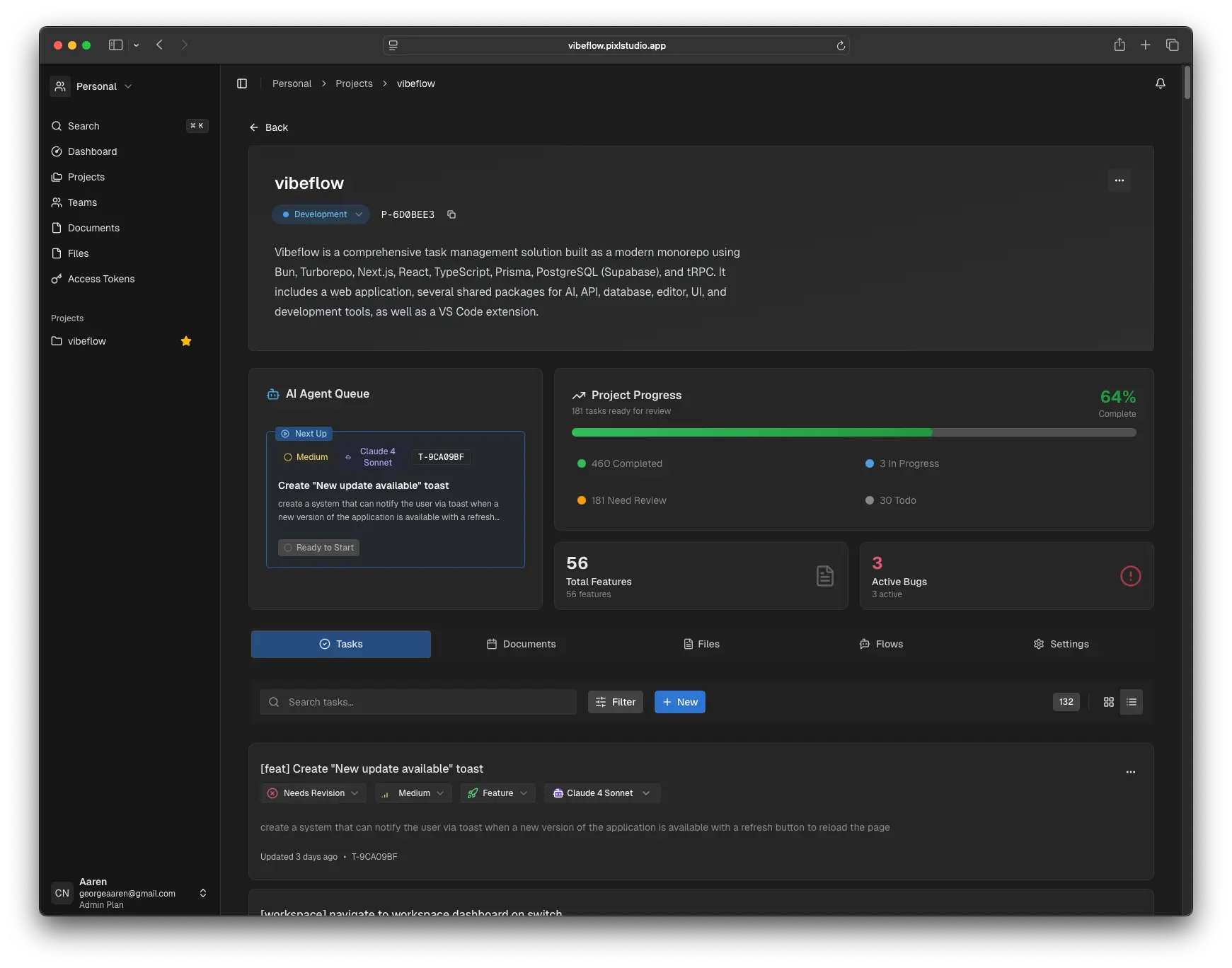
Task: Open the Feature type dropdown
Action: (x=497, y=793)
